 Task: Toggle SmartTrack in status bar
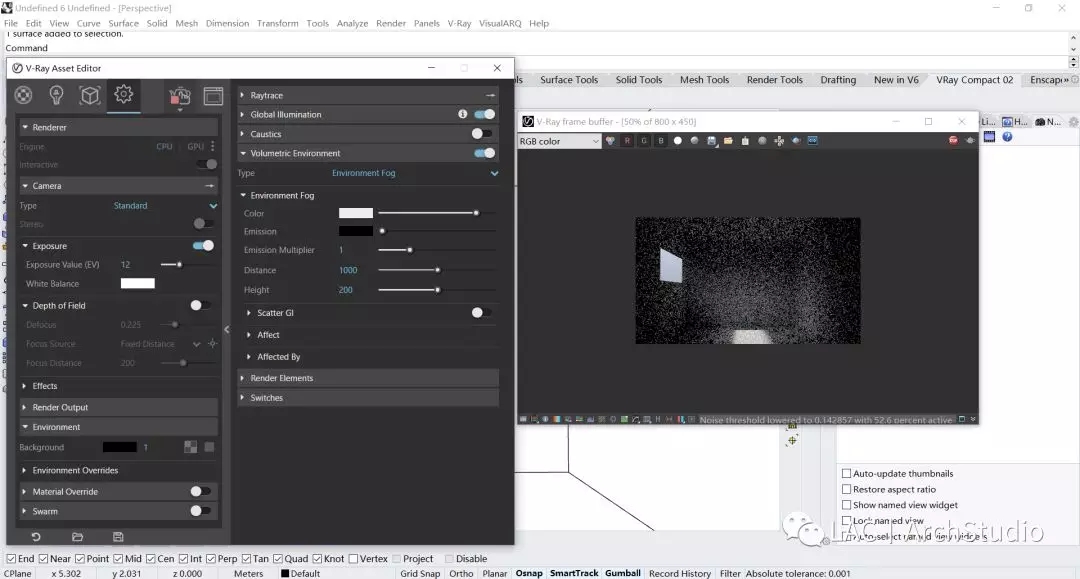point(574,573)
